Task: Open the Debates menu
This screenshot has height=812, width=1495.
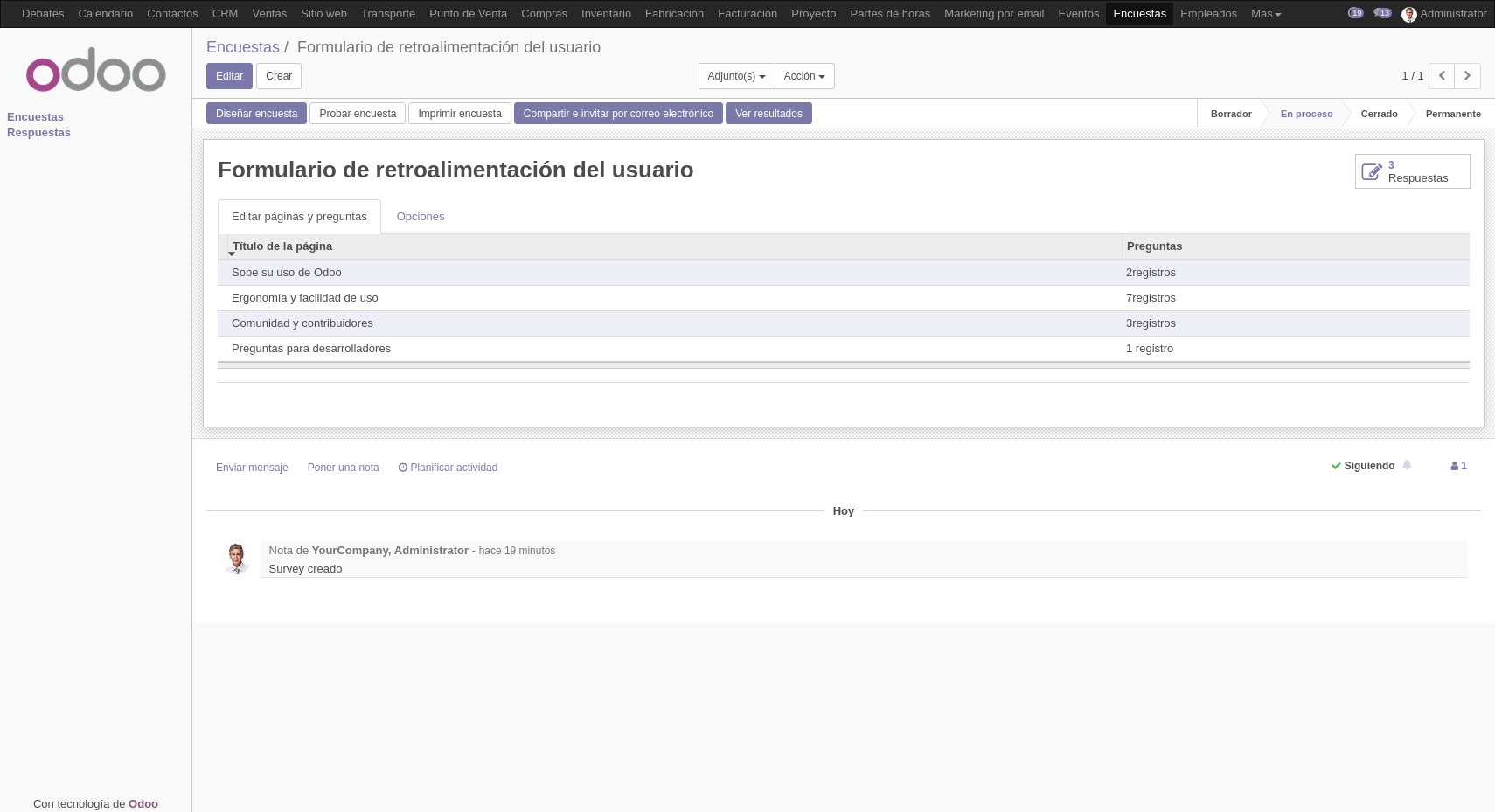Action: (x=43, y=14)
